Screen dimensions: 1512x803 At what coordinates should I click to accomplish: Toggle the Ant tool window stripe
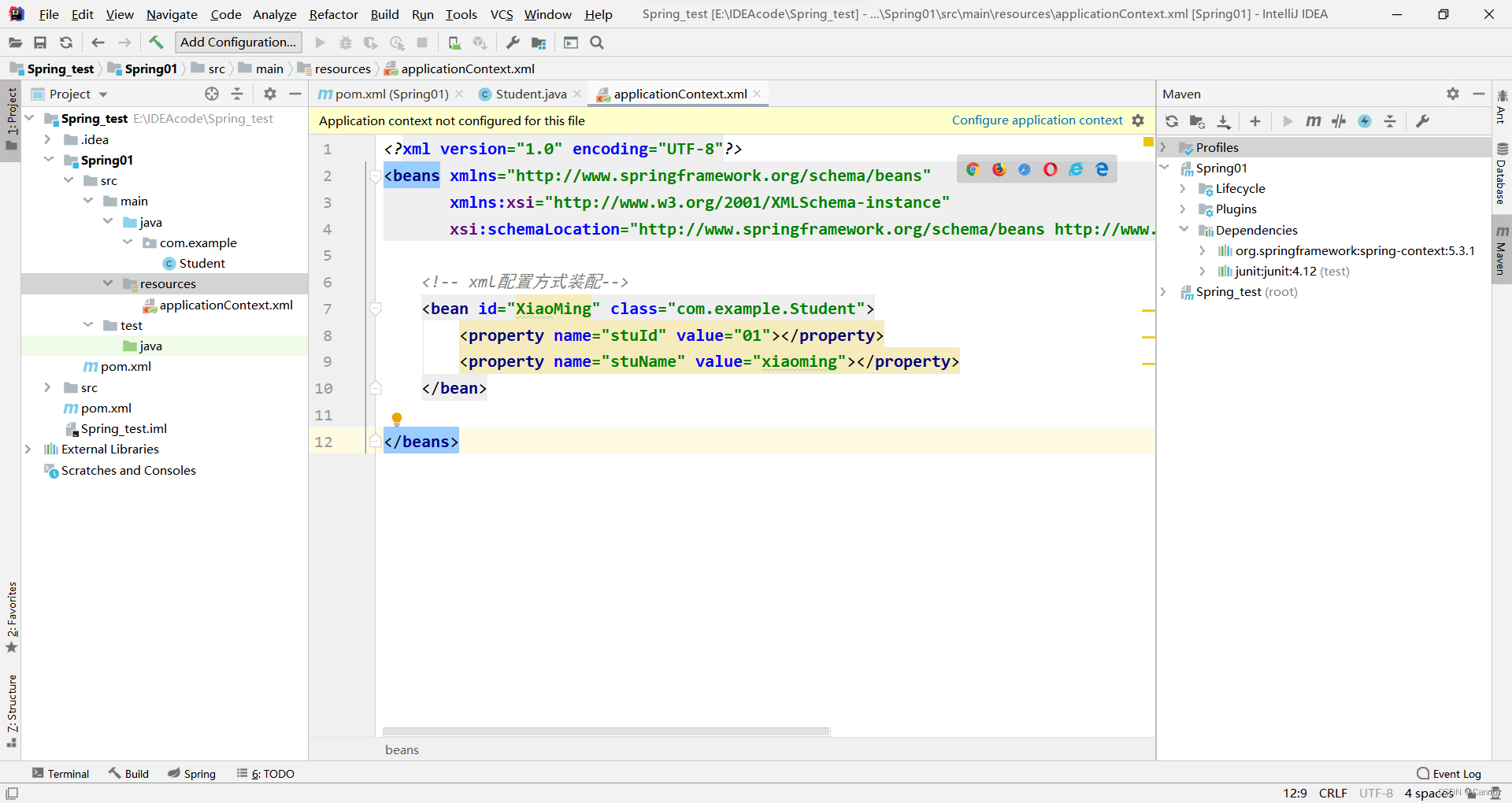1502,107
